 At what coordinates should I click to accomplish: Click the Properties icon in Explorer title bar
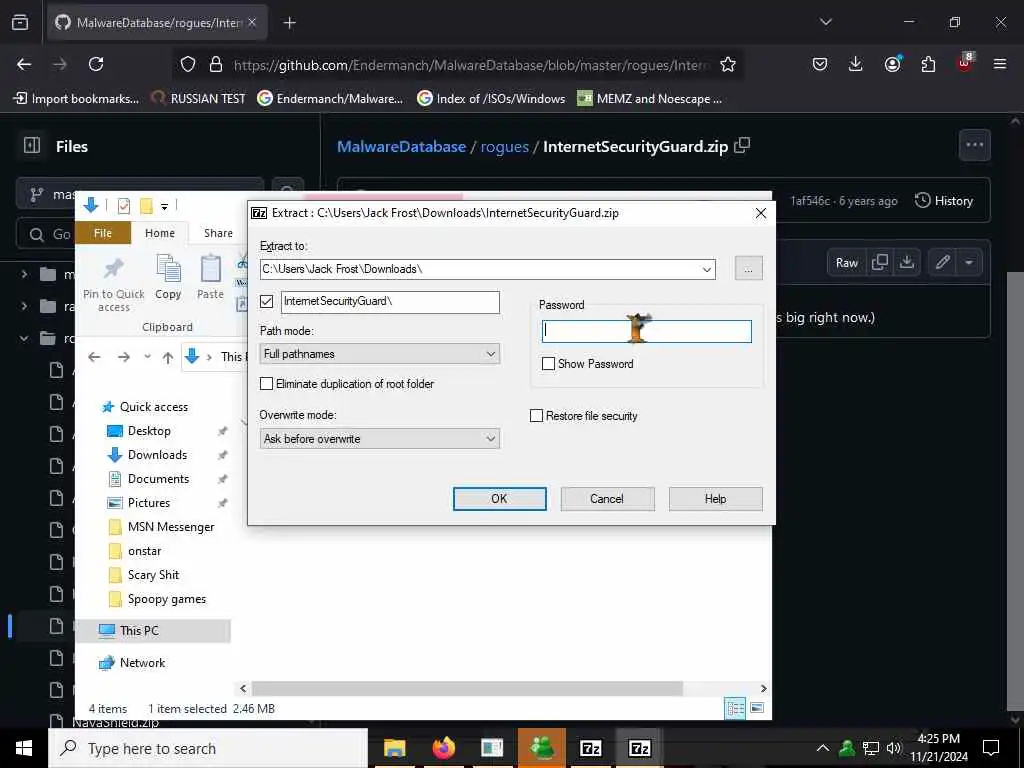click(x=123, y=206)
